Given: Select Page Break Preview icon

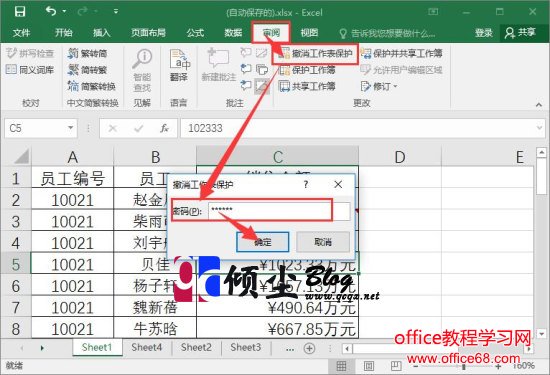Looking at the screenshot, I should (396, 366).
